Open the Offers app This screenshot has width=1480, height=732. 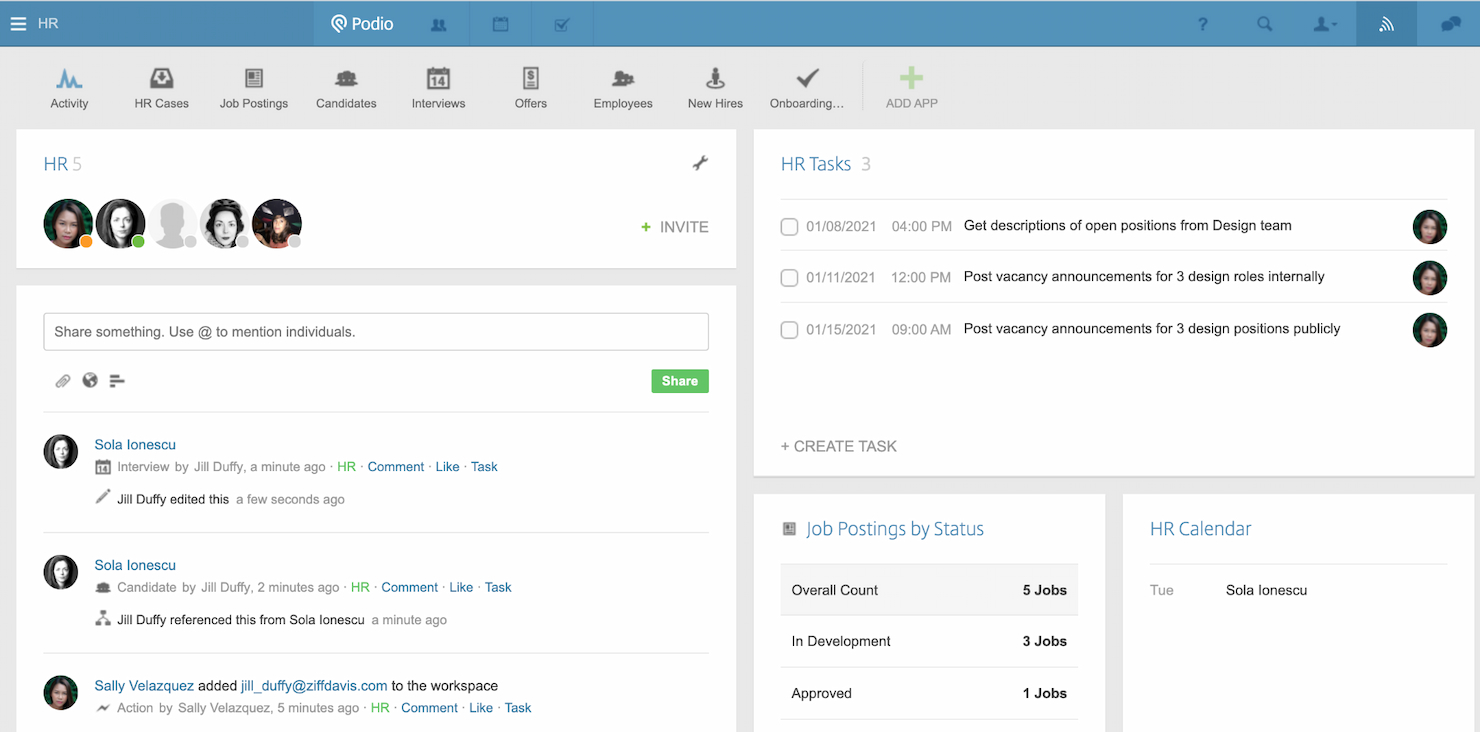coord(531,88)
